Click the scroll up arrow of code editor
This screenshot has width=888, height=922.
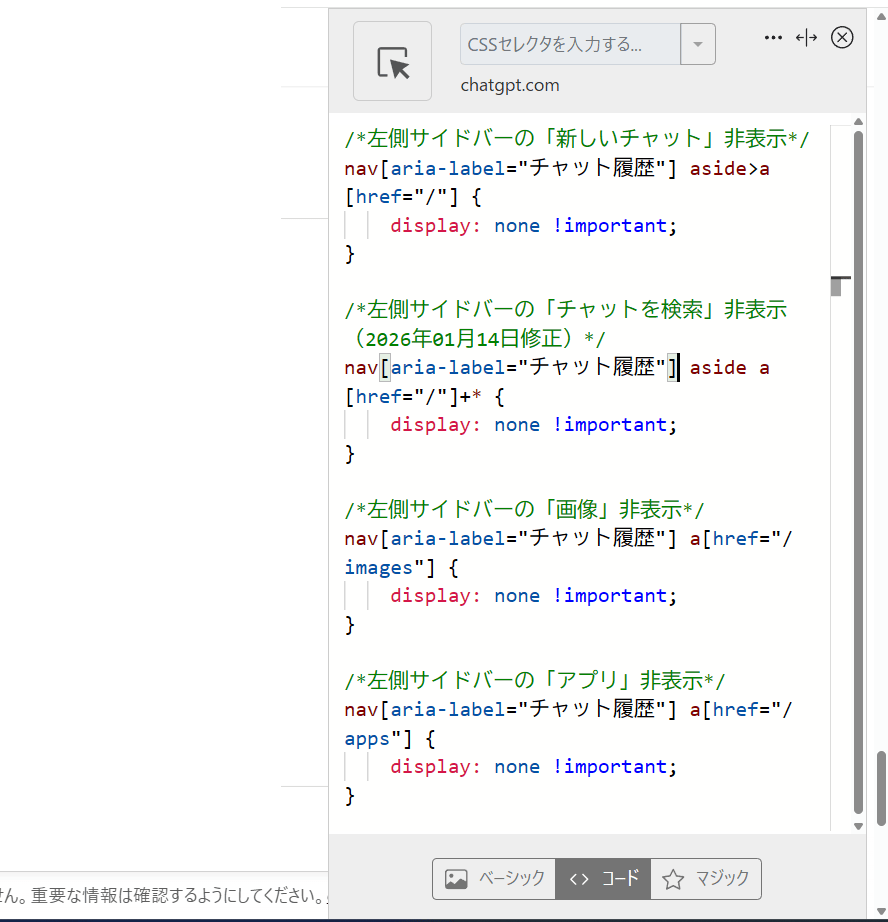[858, 122]
